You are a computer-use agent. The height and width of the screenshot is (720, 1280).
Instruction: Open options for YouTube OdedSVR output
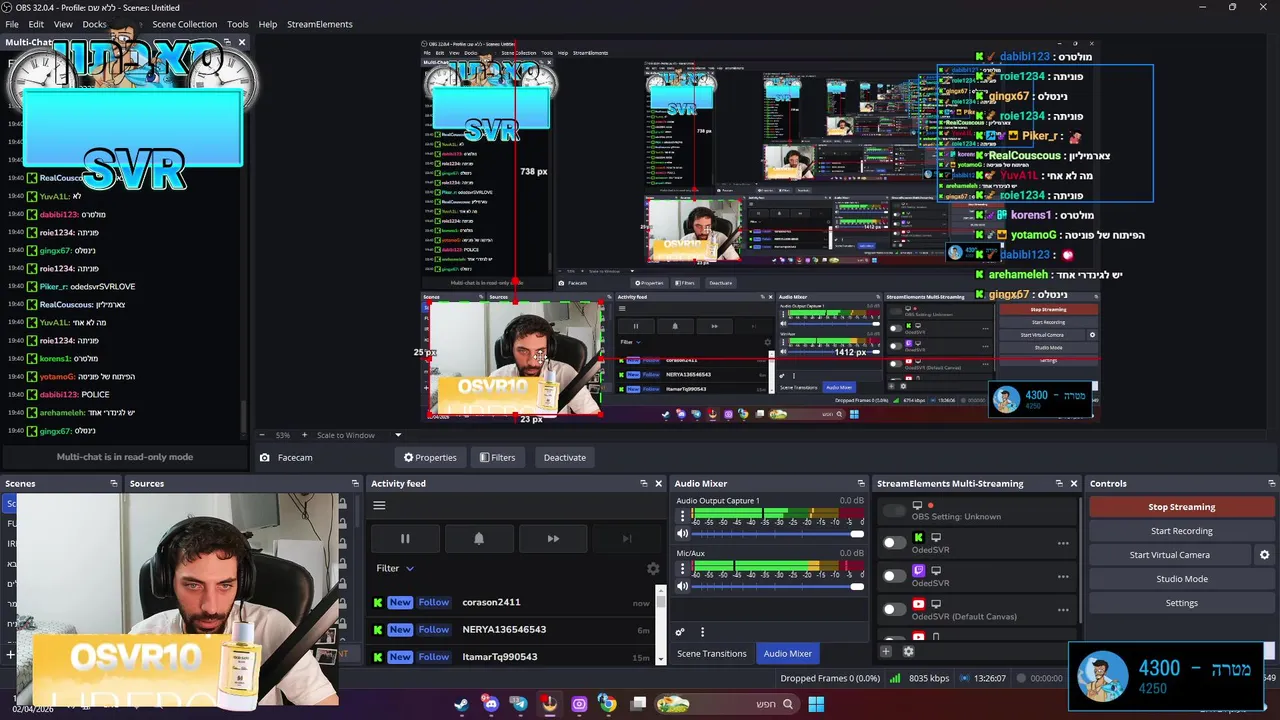click(1063, 609)
